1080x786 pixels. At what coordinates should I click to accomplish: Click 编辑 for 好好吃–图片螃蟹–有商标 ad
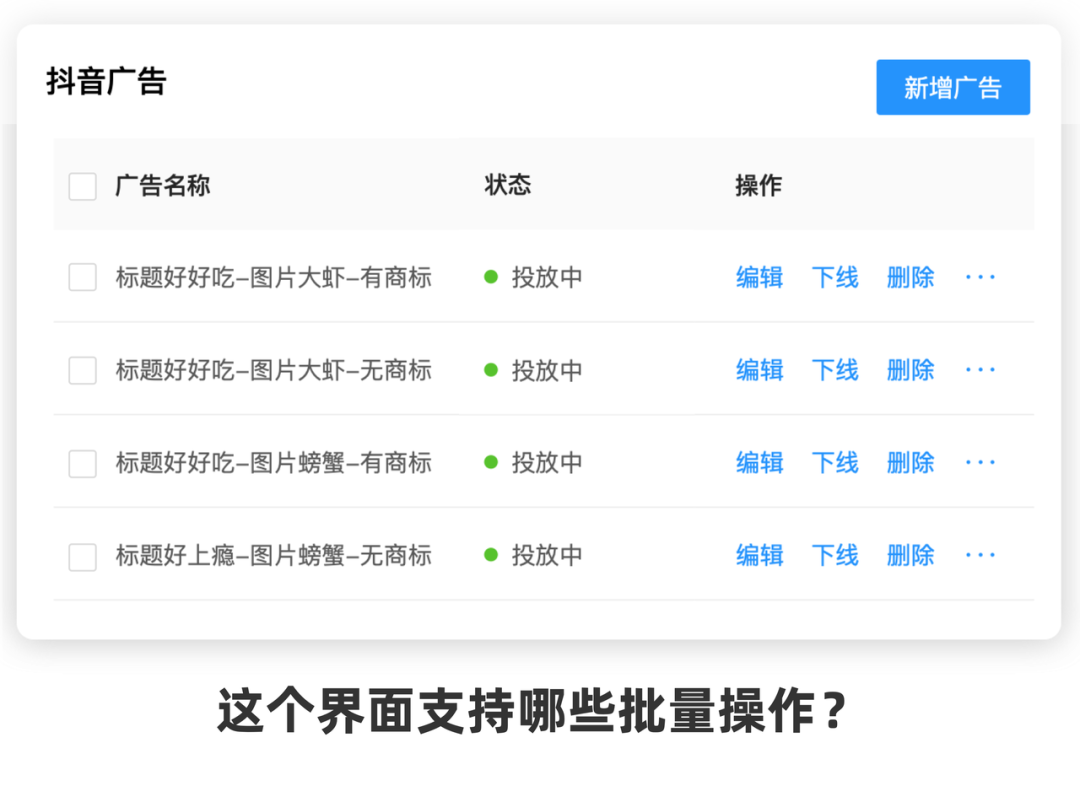tap(759, 462)
